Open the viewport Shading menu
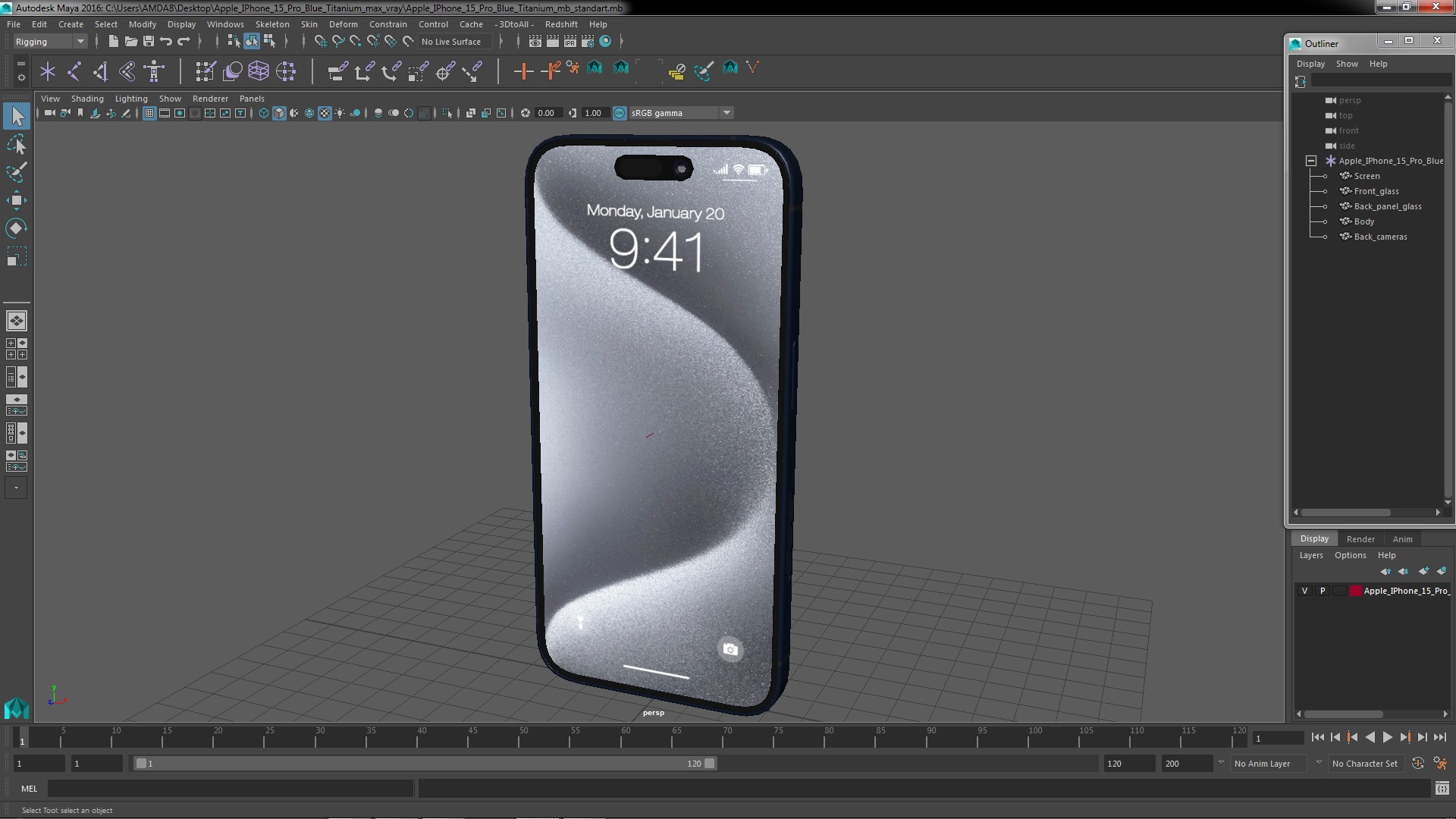Image resolution: width=1456 pixels, height=819 pixels. (87, 99)
